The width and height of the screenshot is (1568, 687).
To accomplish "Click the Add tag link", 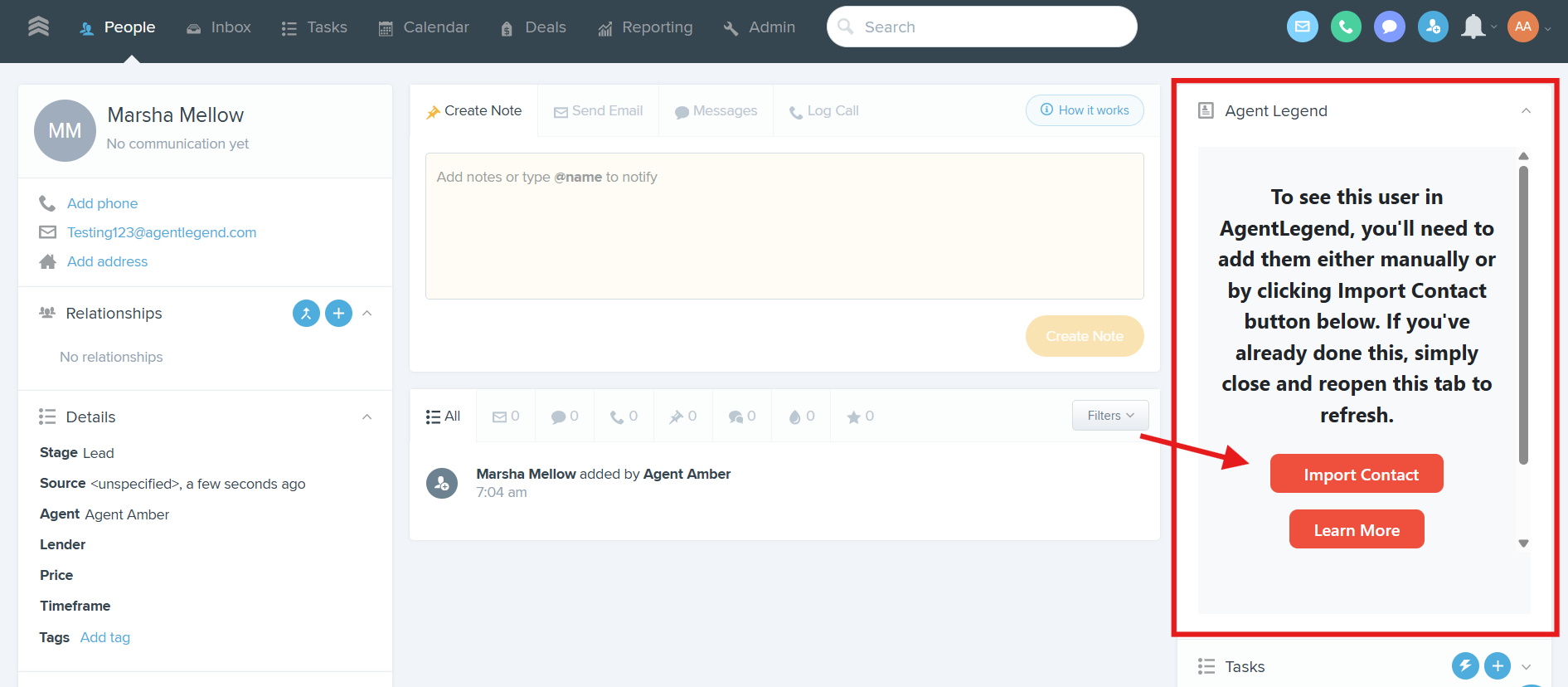I will [x=105, y=637].
